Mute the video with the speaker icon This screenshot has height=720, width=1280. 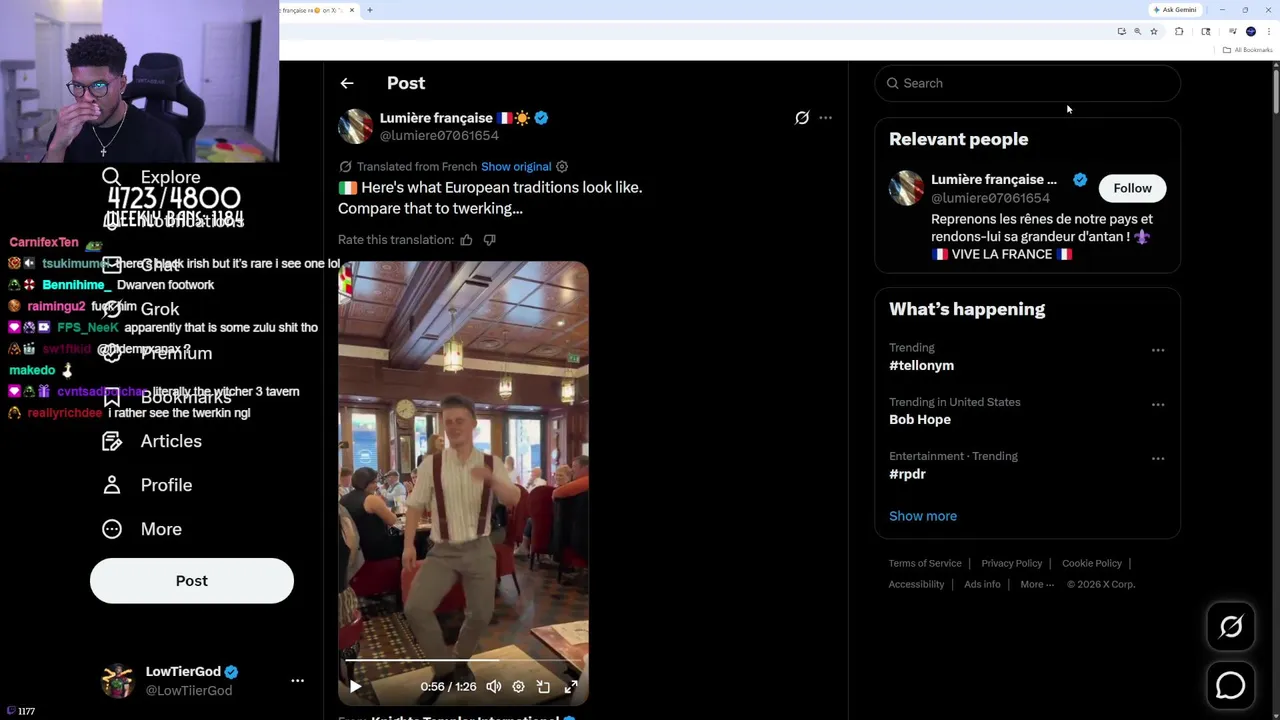(x=494, y=687)
